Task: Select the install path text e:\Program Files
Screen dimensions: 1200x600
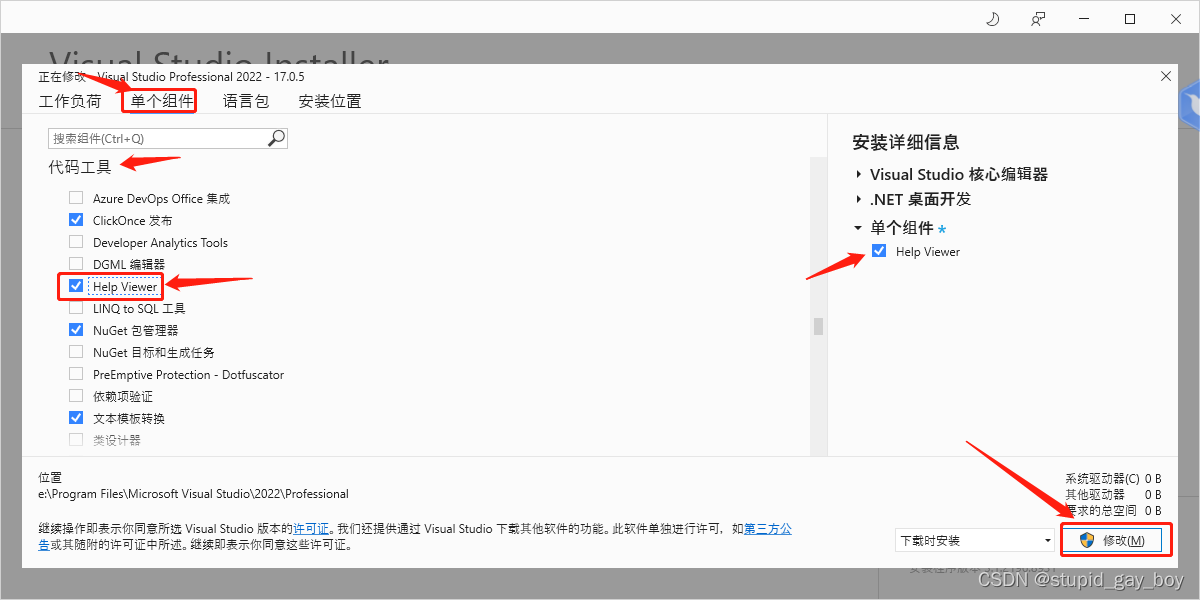Action: 193,494
